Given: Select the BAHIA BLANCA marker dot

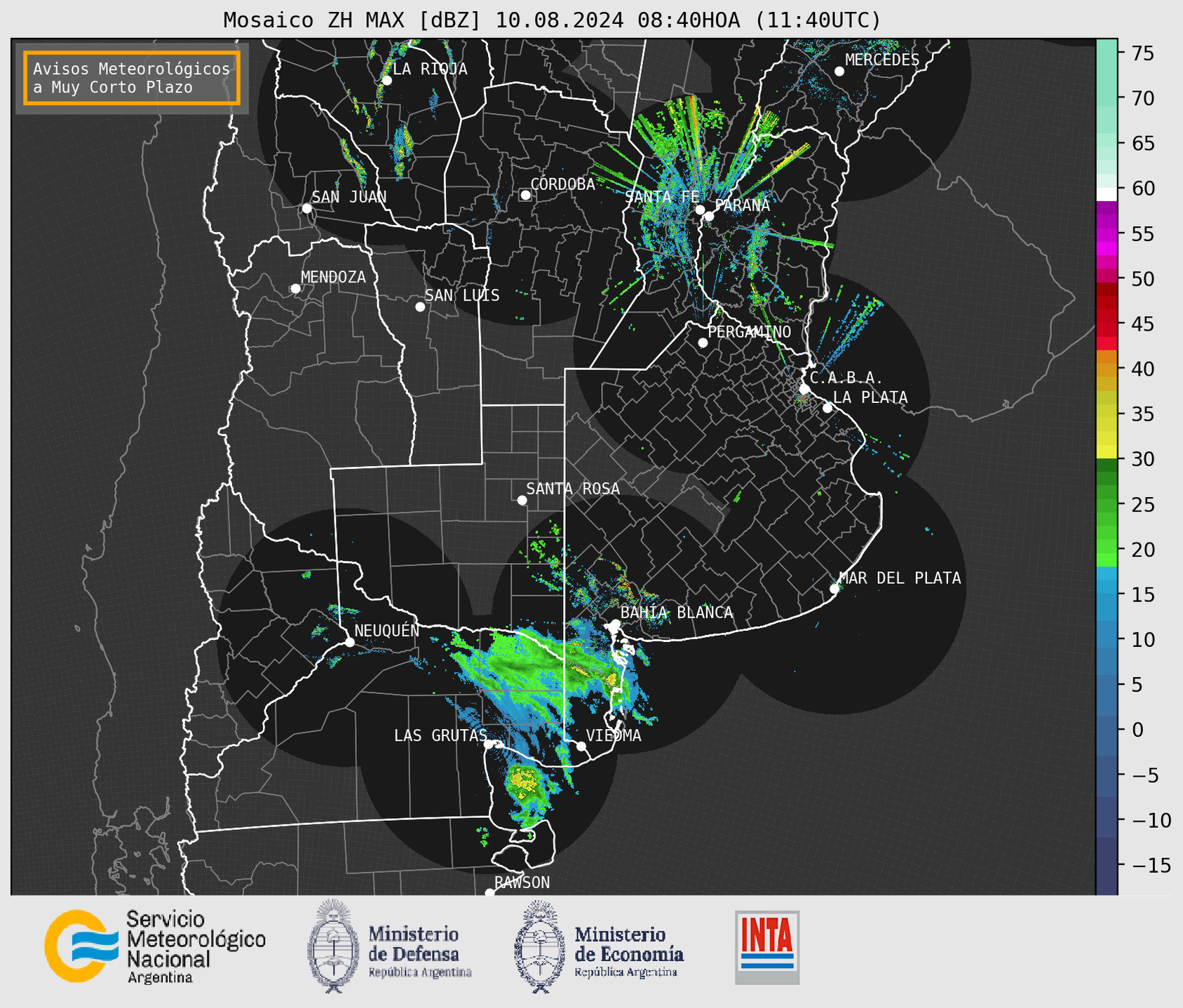Looking at the screenshot, I should coord(615,624).
